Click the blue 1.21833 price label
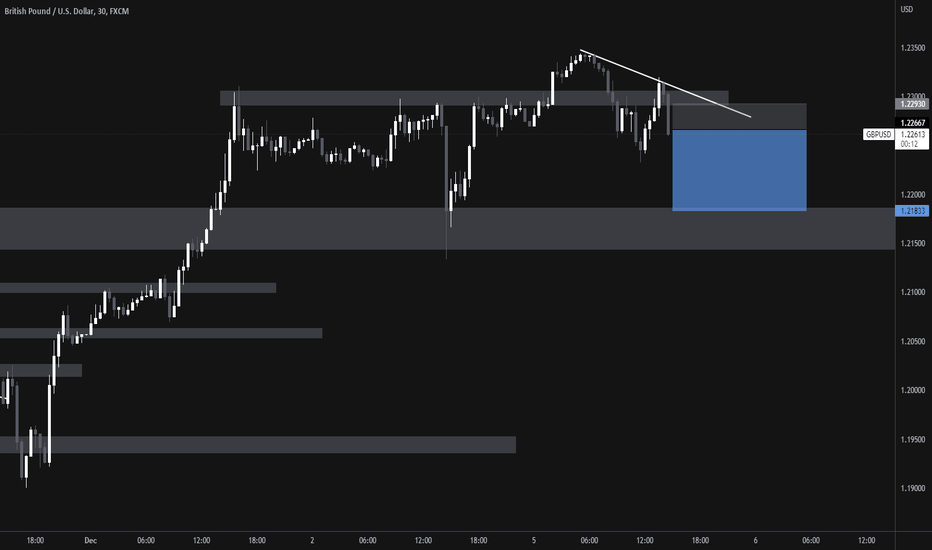The height and width of the screenshot is (550, 932). point(912,210)
